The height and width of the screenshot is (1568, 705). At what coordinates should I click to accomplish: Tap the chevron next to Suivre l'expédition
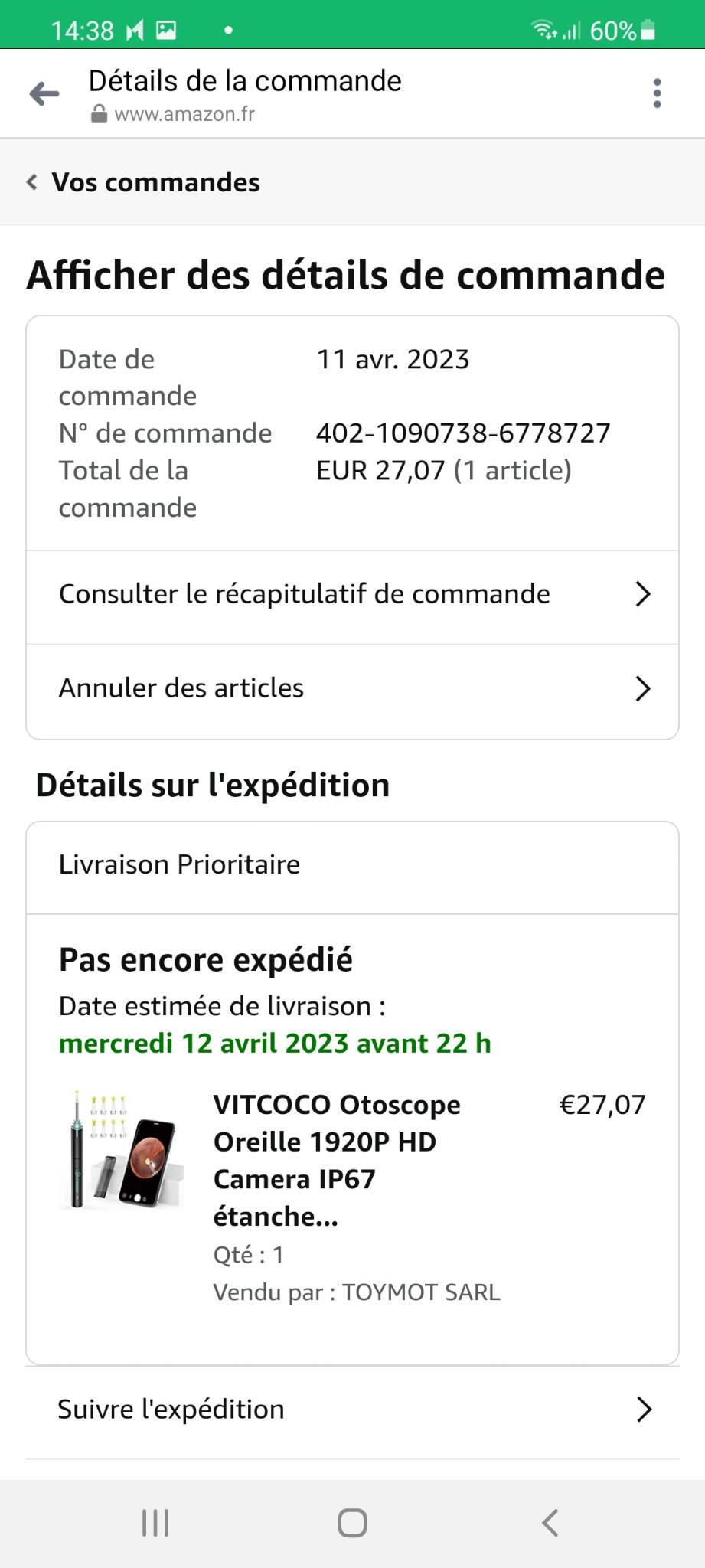pyautogui.click(x=644, y=1409)
